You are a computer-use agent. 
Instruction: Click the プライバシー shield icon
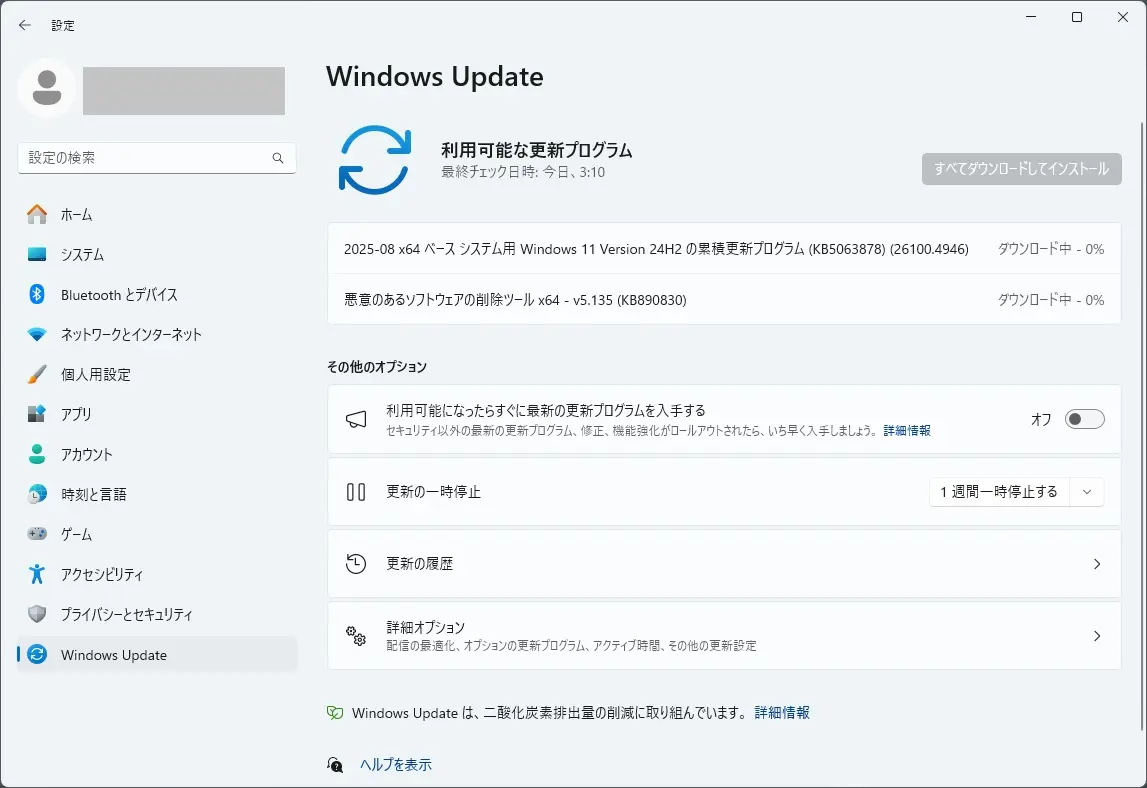click(x=37, y=614)
